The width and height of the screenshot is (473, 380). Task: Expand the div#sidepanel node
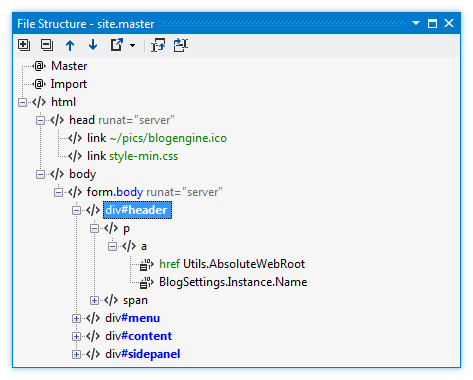pos(76,354)
